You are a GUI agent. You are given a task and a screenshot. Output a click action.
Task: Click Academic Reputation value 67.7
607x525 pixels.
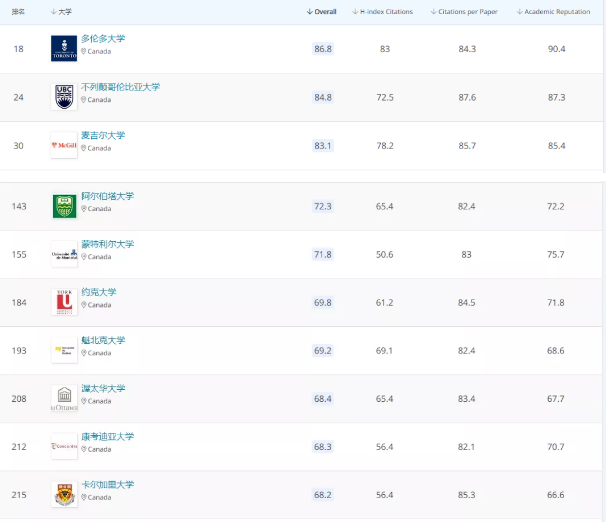[556, 398]
